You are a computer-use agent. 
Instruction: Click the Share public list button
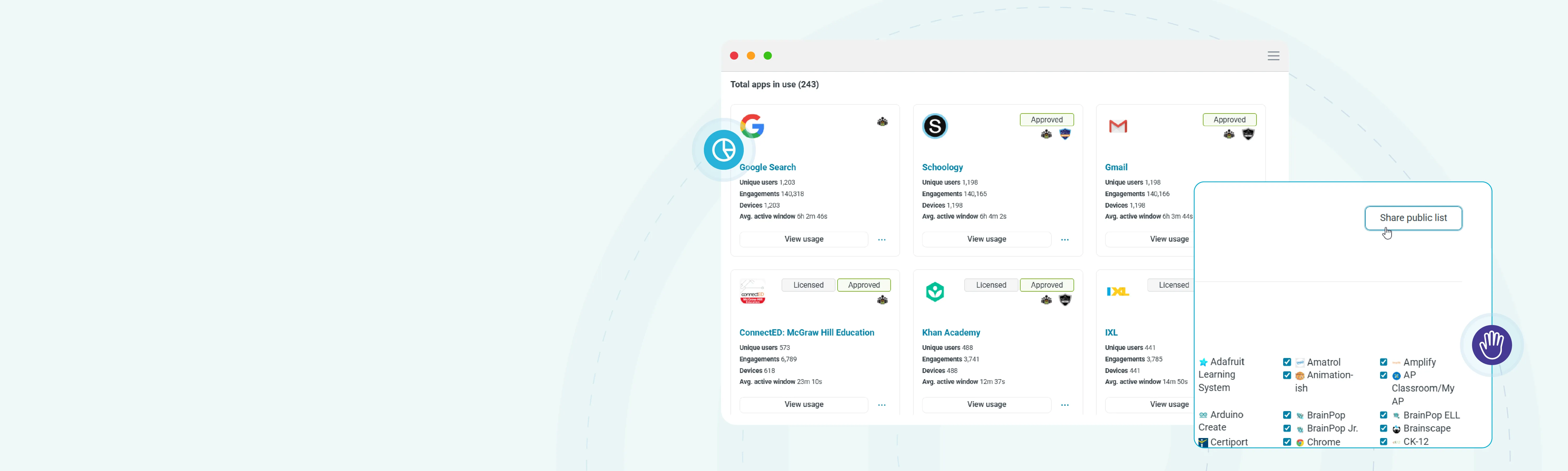[1413, 218]
